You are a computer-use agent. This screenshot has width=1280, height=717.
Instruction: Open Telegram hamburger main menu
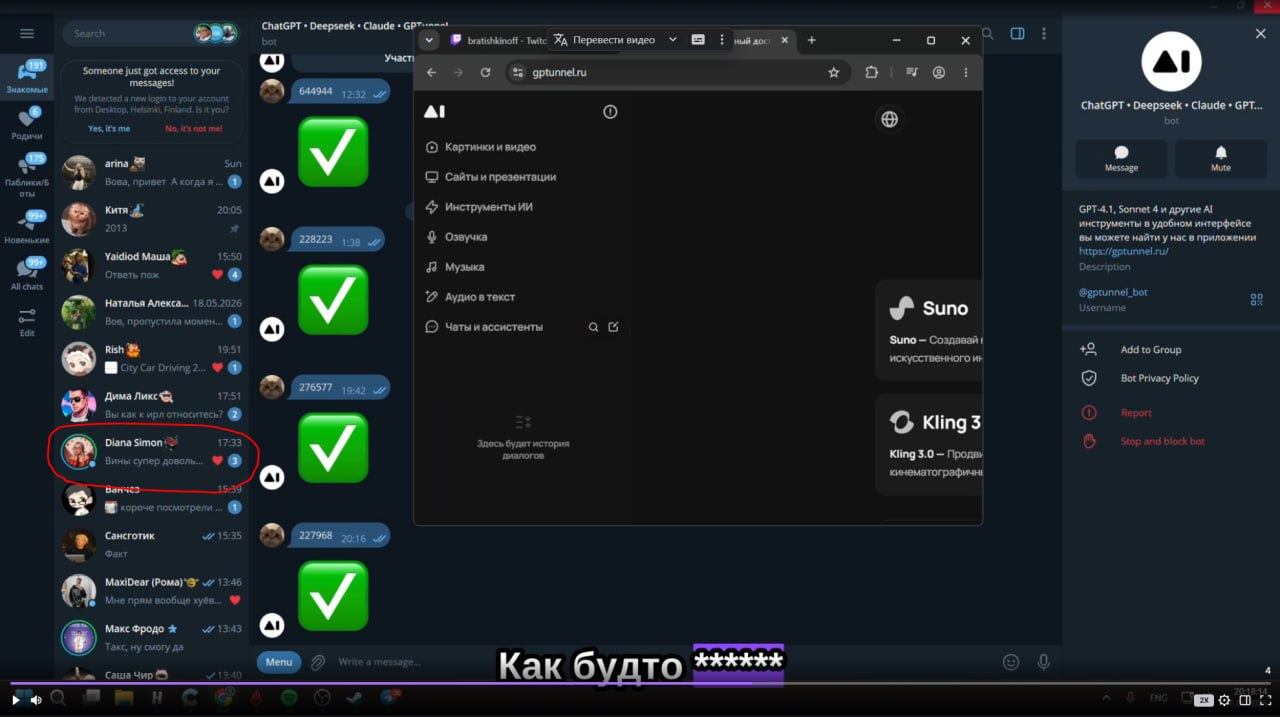pyautogui.click(x=27, y=33)
